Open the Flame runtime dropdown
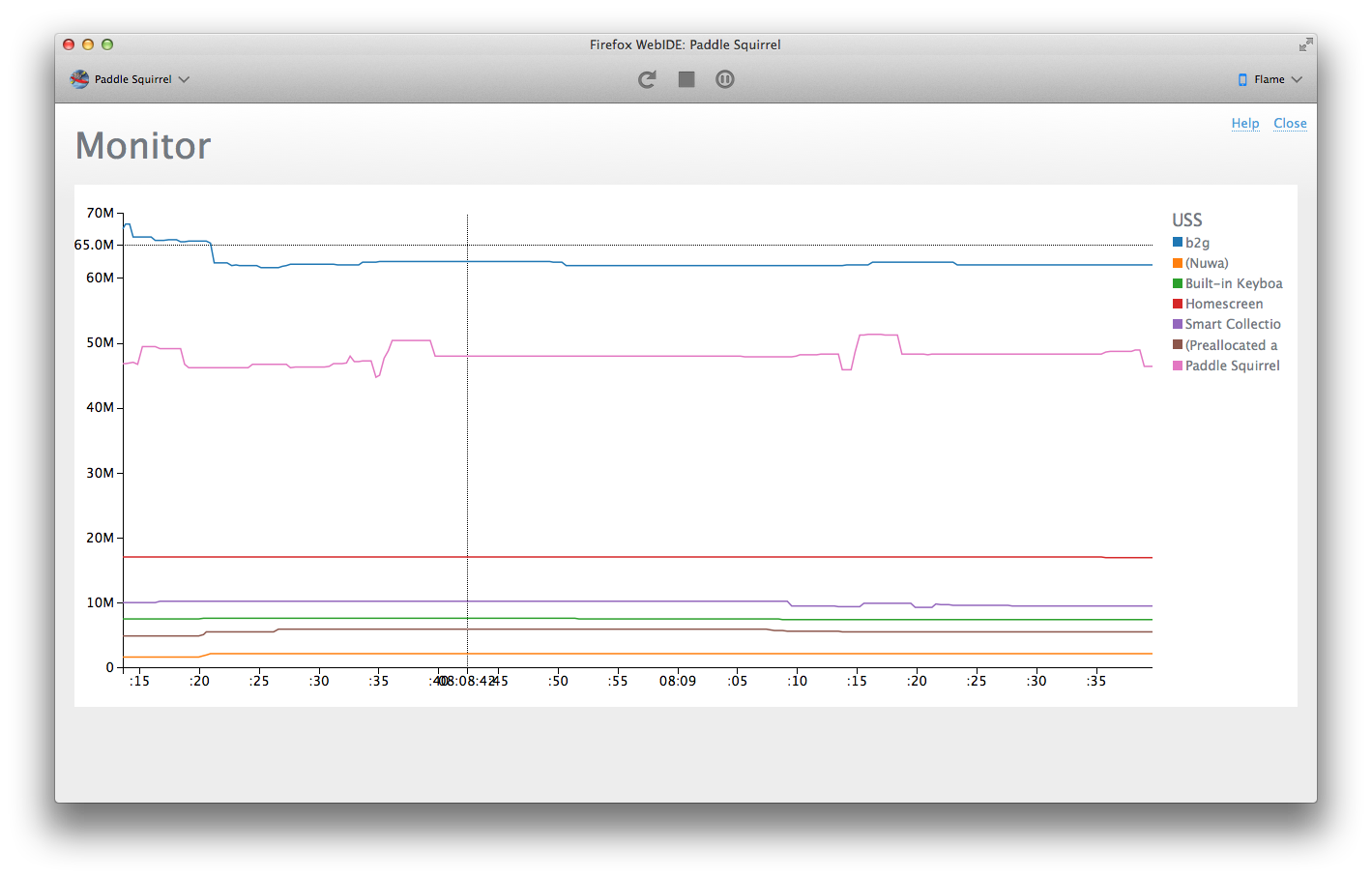 click(x=1270, y=79)
